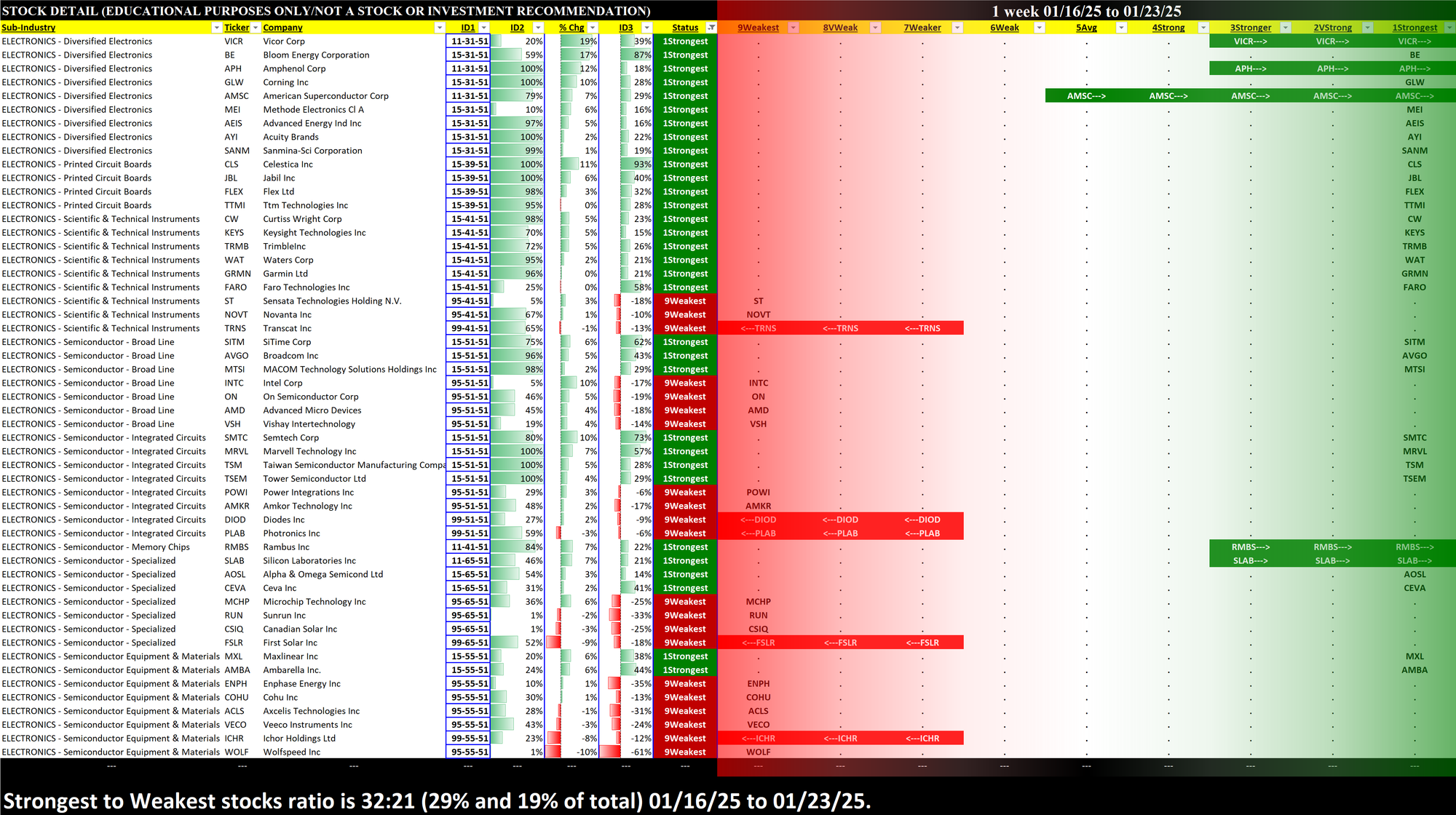Click the 6Weak column header text
Viewport: 1456px width, 815px height.
click(1004, 28)
